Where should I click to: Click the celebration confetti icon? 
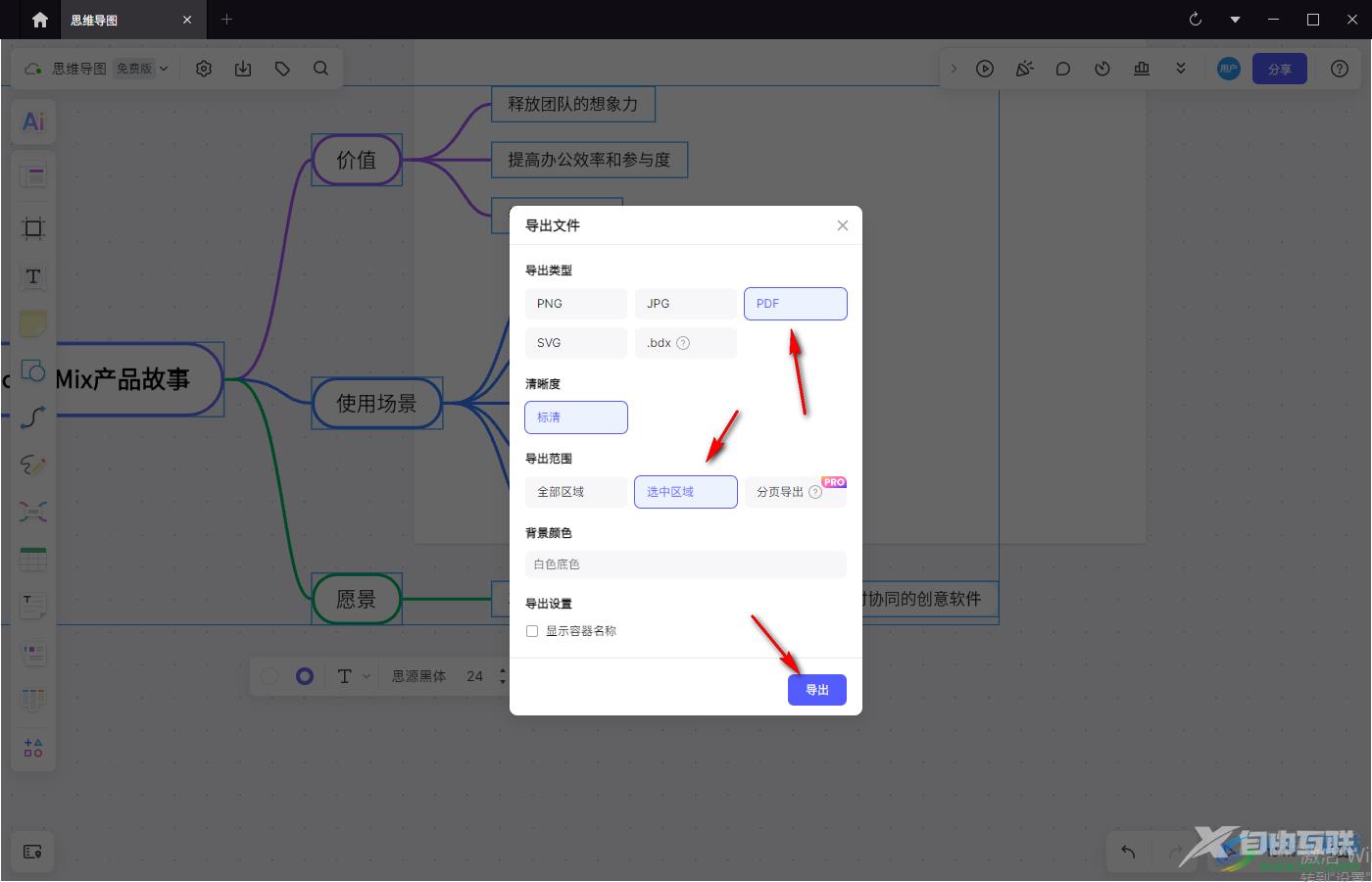(1024, 69)
